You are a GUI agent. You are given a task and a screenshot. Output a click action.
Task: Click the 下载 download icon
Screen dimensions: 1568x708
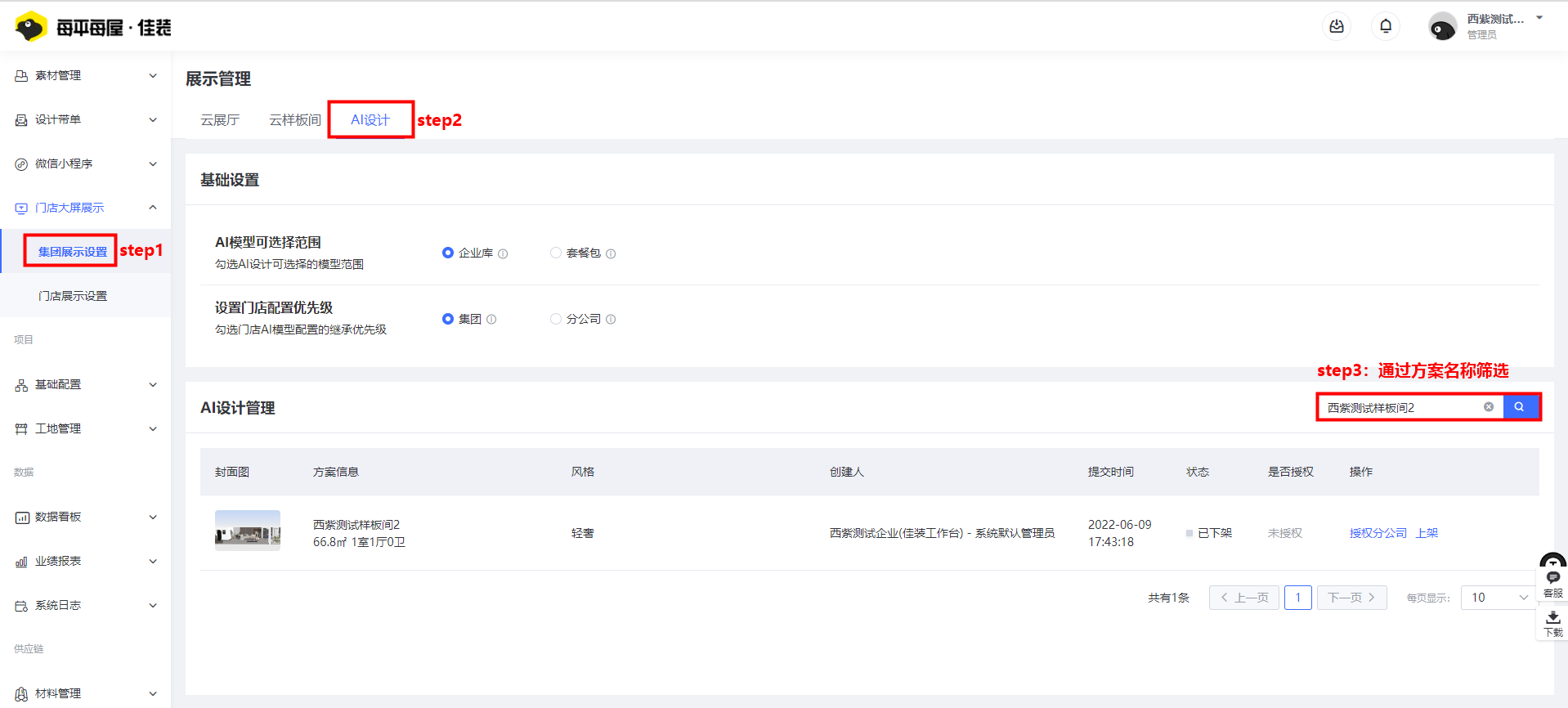1553,623
